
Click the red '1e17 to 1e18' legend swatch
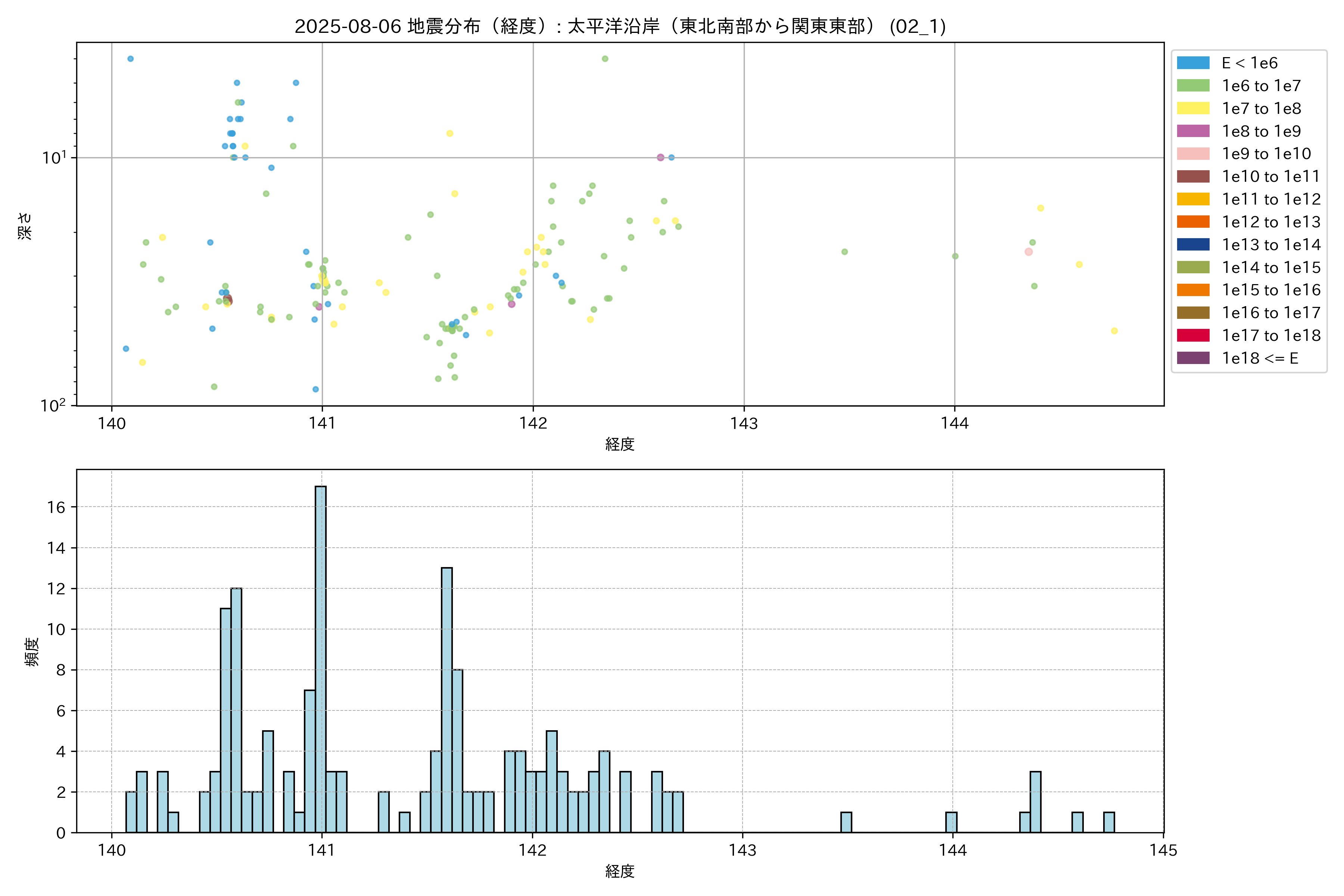(1192, 335)
